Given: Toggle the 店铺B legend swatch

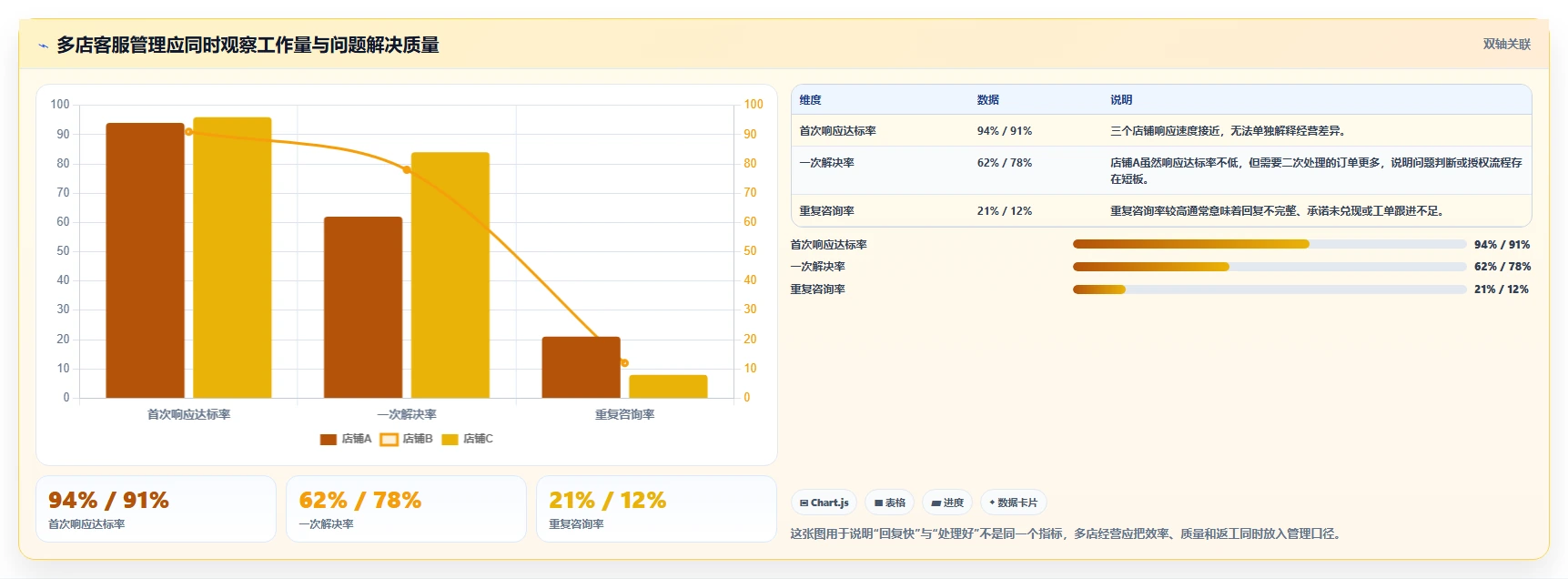Looking at the screenshot, I should pyautogui.click(x=389, y=440).
